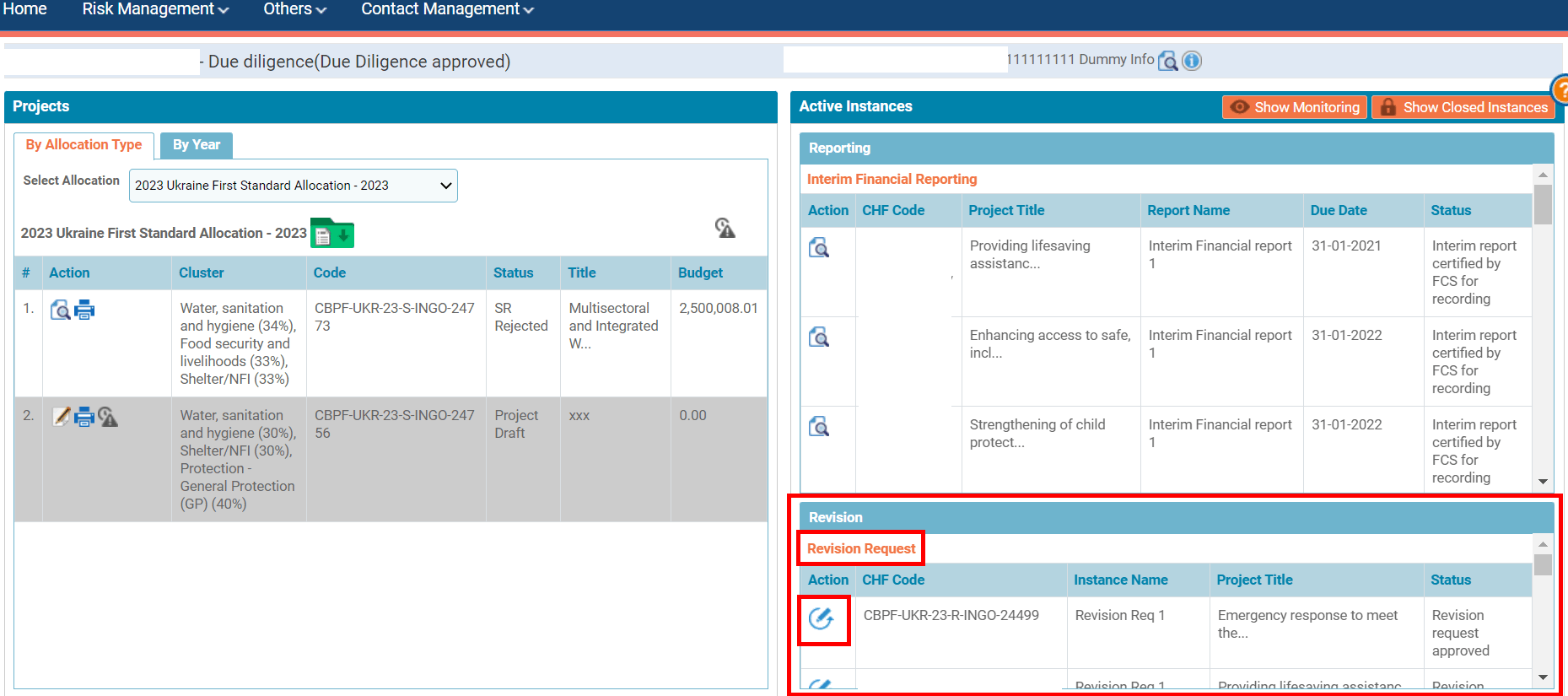Open view icon for project row 1
The image size is (1568, 696).
tap(60, 310)
